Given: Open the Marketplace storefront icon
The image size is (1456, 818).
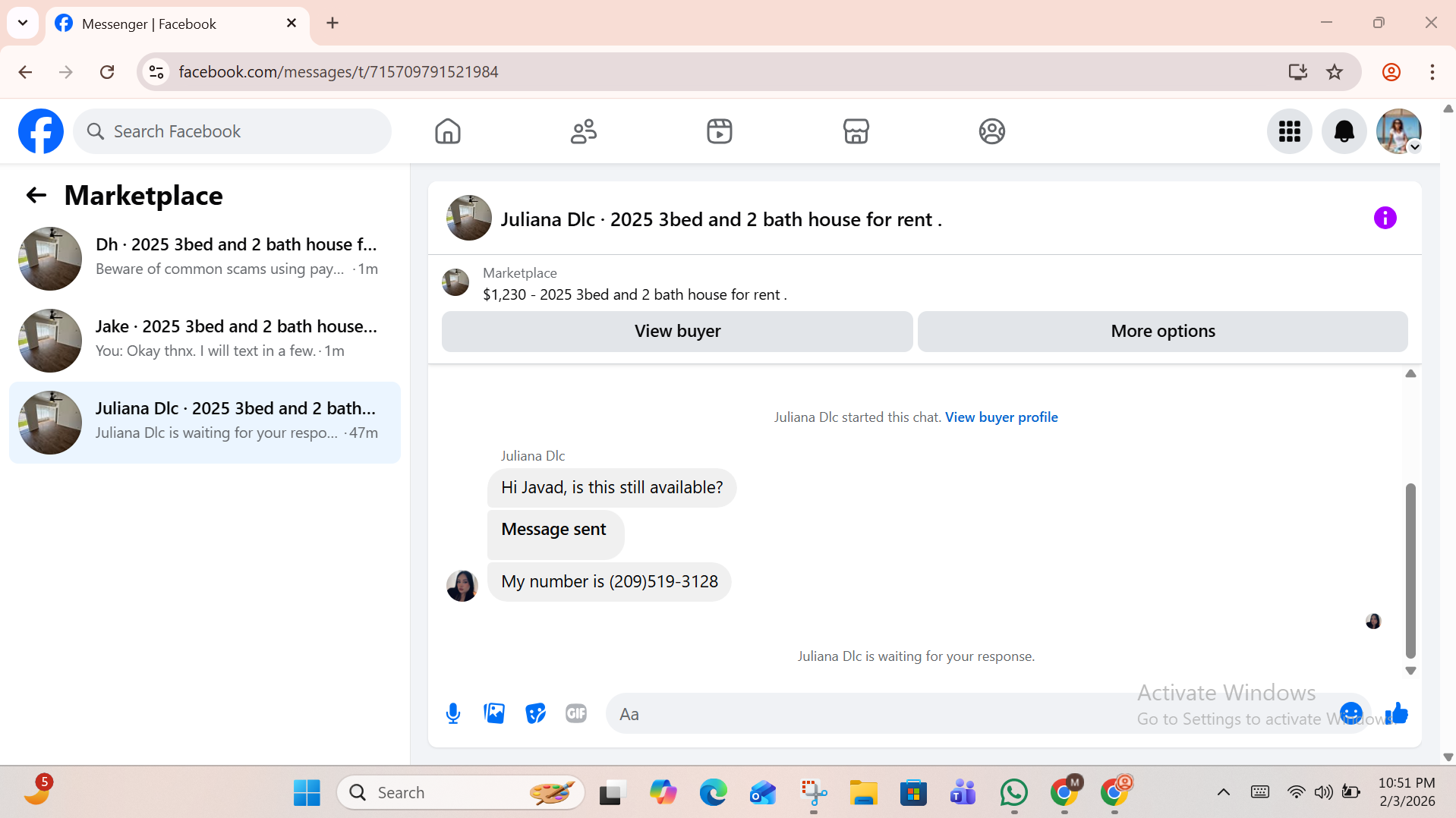Looking at the screenshot, I should pyautogui.click(x=856, y=131).
